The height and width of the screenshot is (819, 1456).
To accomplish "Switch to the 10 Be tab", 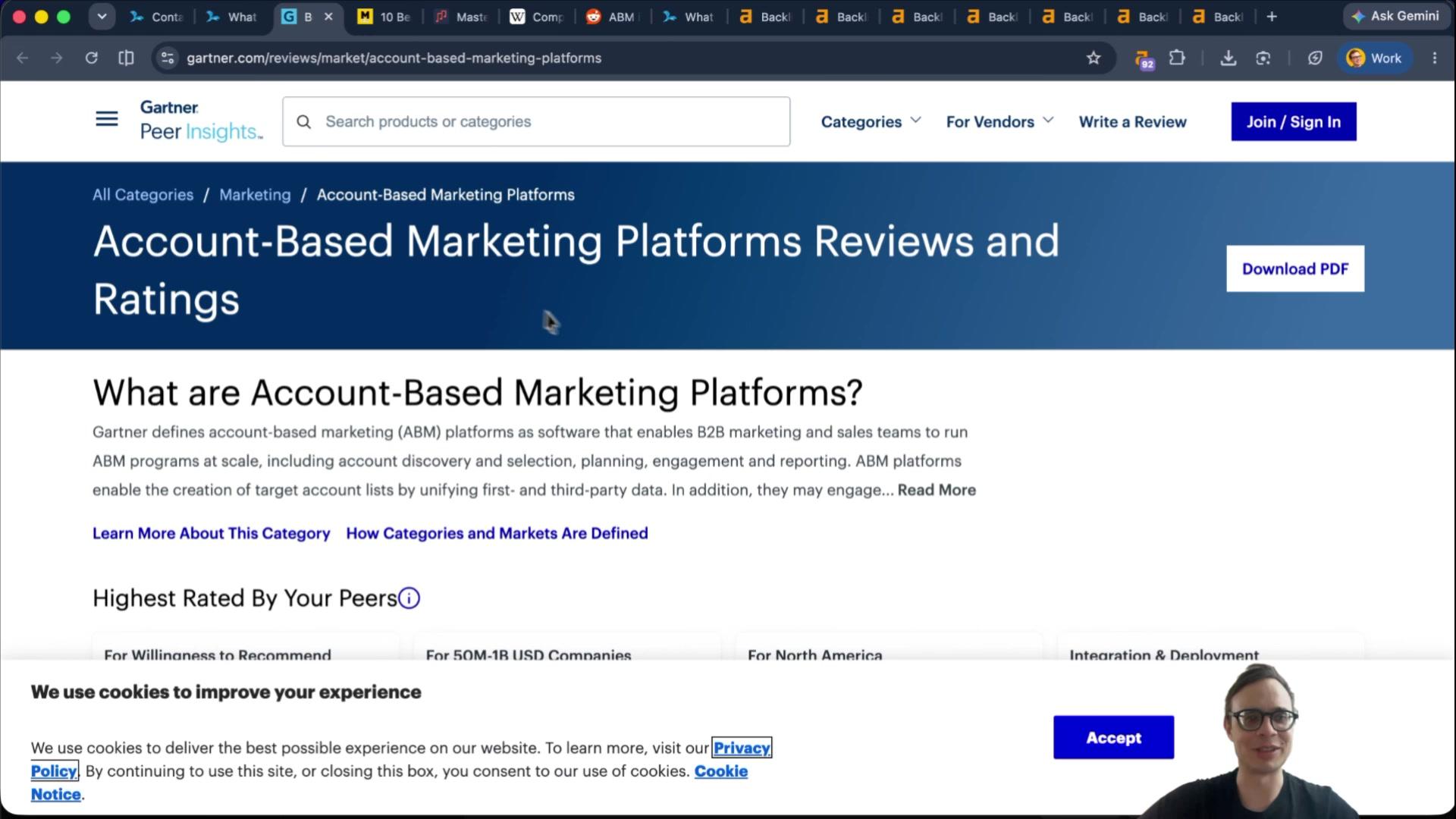I will pyautogui.click(x=384, y=17).
